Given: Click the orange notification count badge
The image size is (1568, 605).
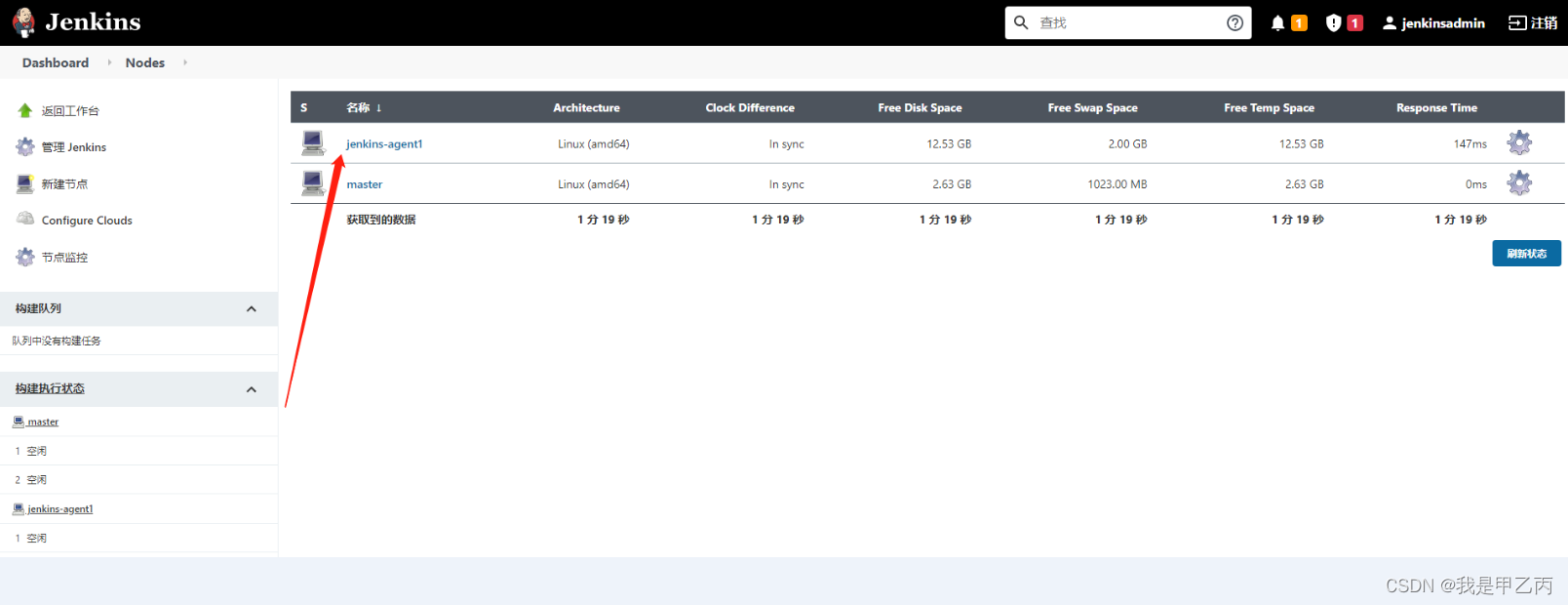Looking at the screenshot, I should pos(1299,22).
